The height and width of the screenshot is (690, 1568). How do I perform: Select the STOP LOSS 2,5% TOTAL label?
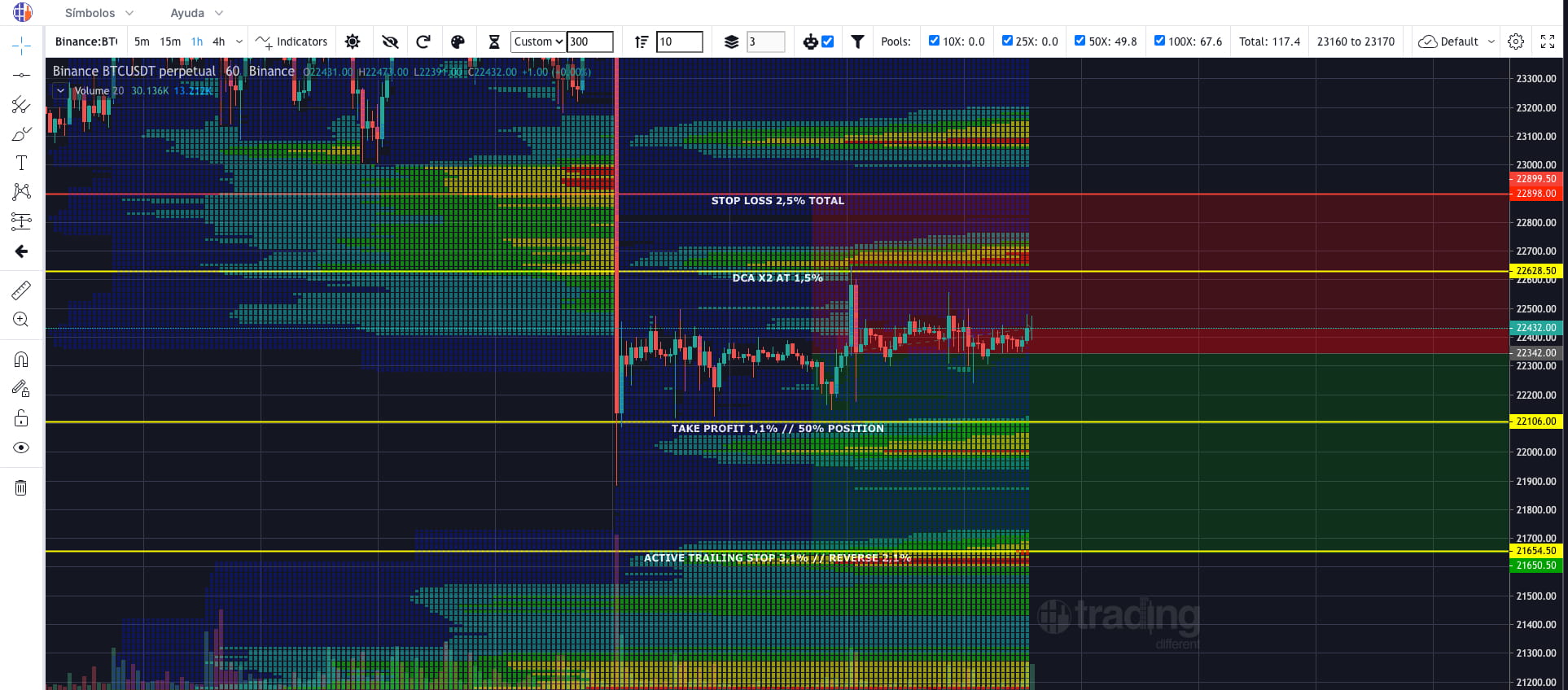[777, 200]
